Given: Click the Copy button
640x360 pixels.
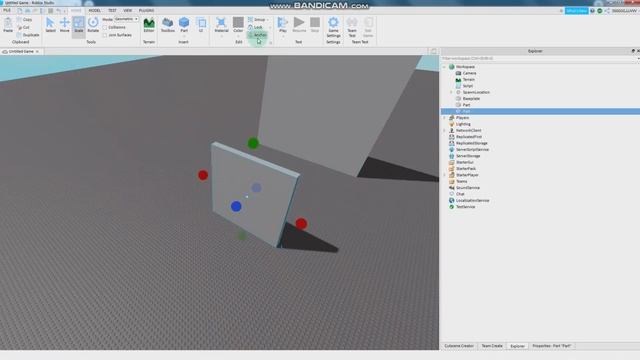Looking at the screenshot, I should tap(24, 20).
